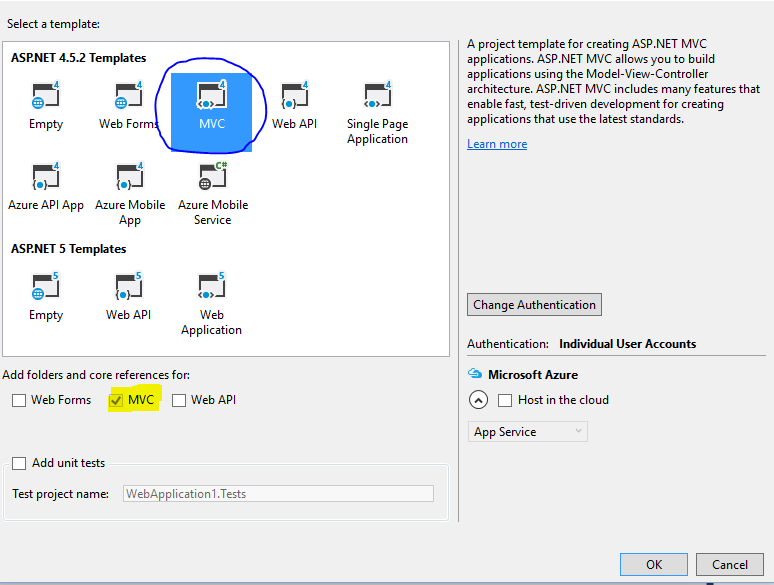Image resolution: width=774 pixels, height=585 pixels.
Task: Click the ASP.NET 5 Templates heading
Action: coord(69,249)
